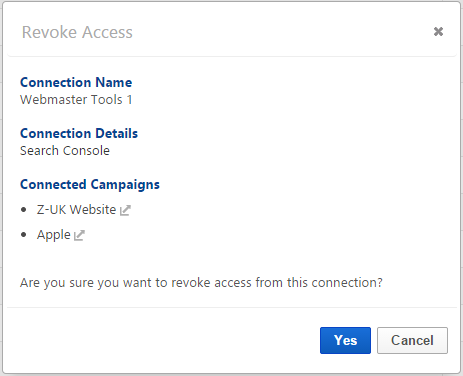Click the bullet before Apple

23,235
